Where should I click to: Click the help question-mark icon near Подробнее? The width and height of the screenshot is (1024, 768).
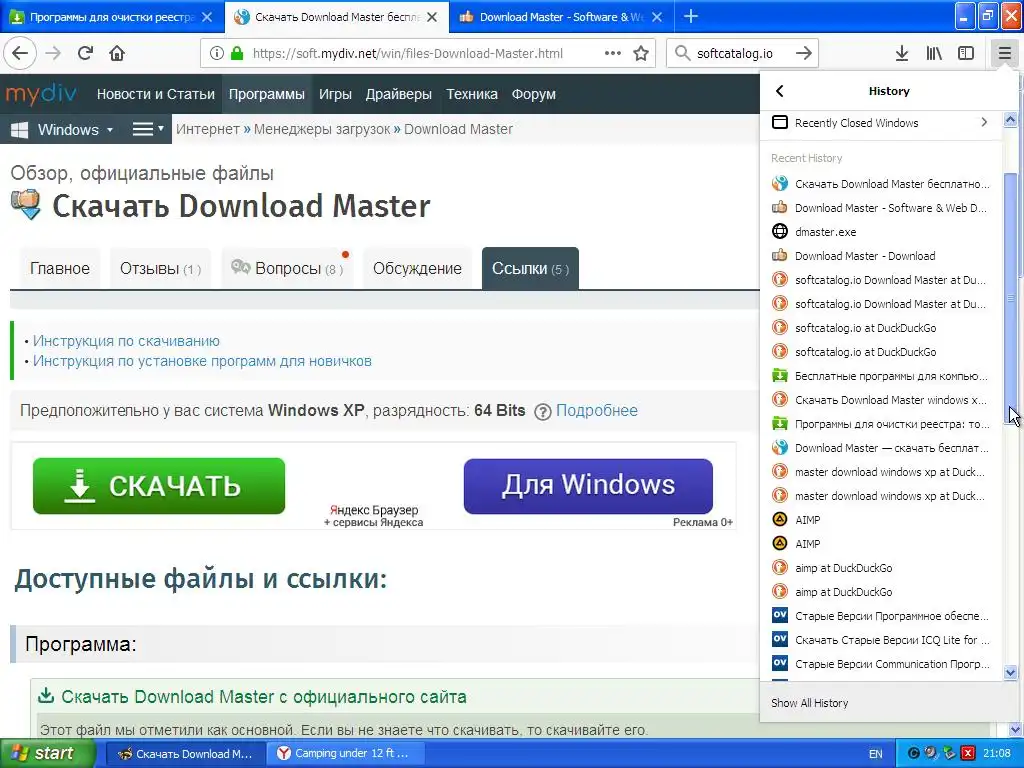coord(543,411)
